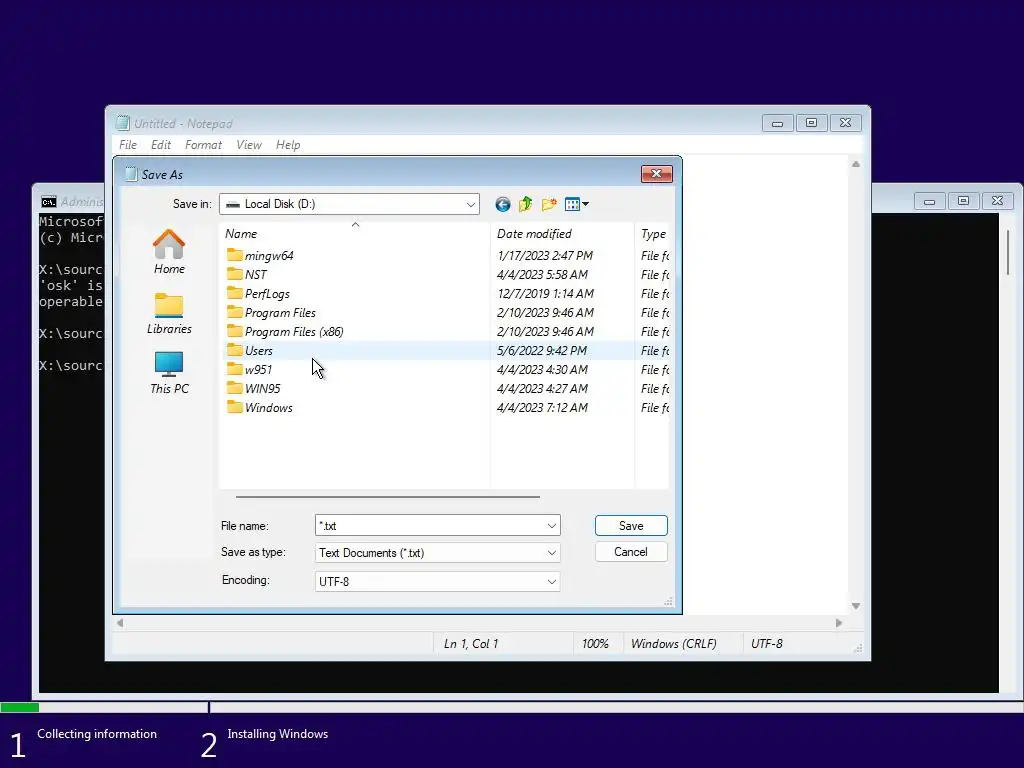Screen dimensions: 1024x768
Task: Click Windows (CRLF) in status bar
Action: (673, 644)
